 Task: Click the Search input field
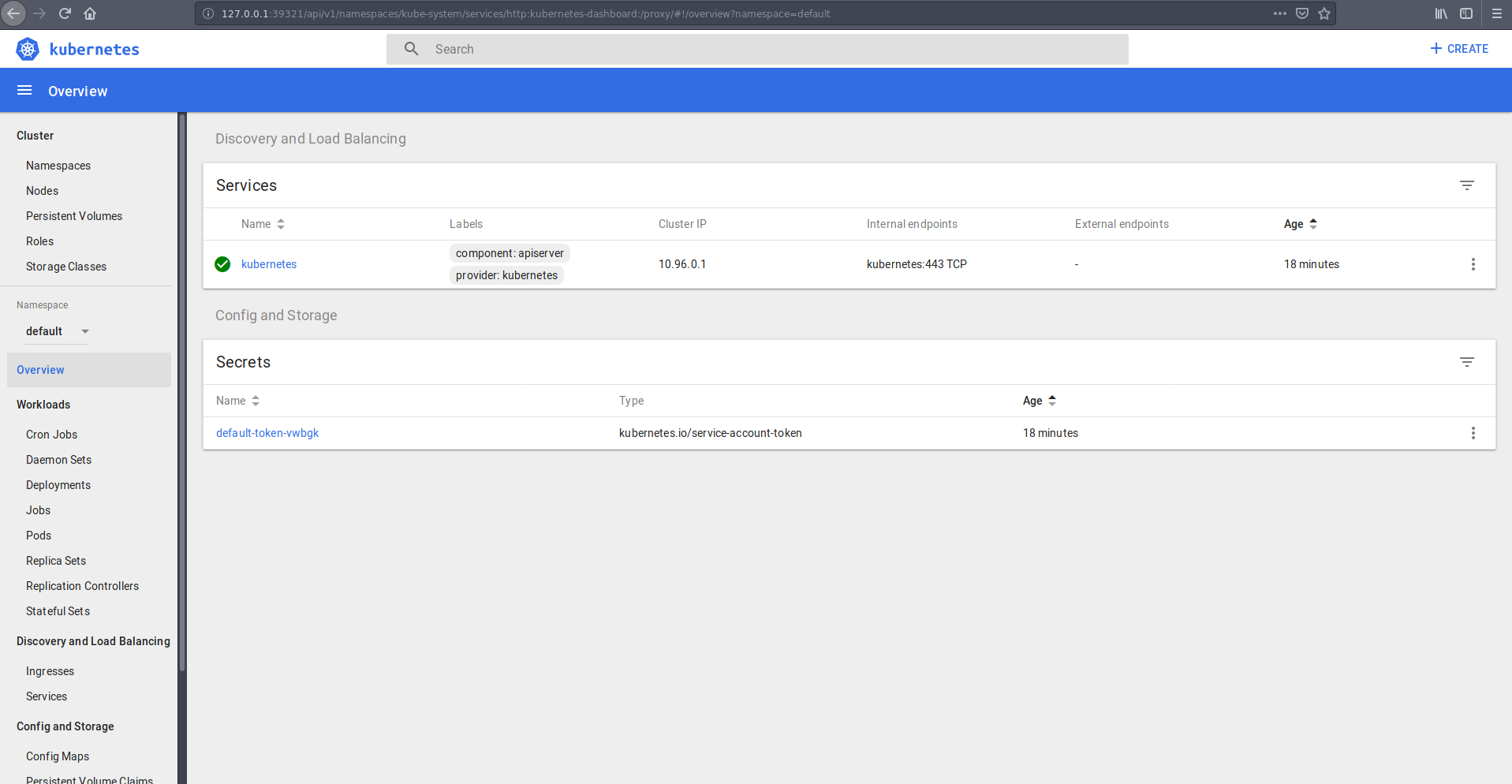(757, 49)
